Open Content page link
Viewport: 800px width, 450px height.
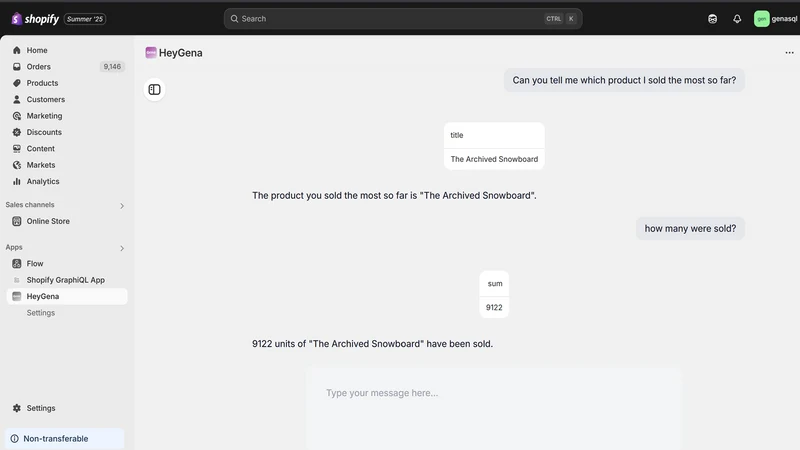click(40, 148)
